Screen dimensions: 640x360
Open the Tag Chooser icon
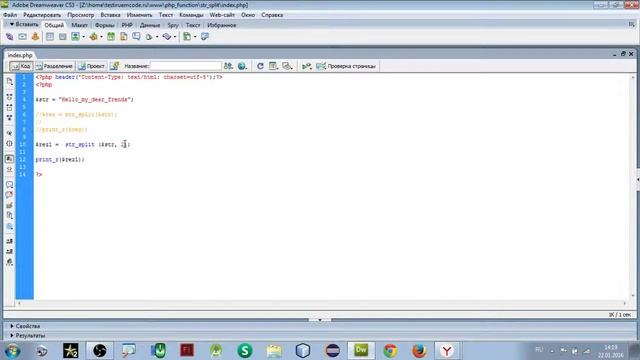click(205, 37)
